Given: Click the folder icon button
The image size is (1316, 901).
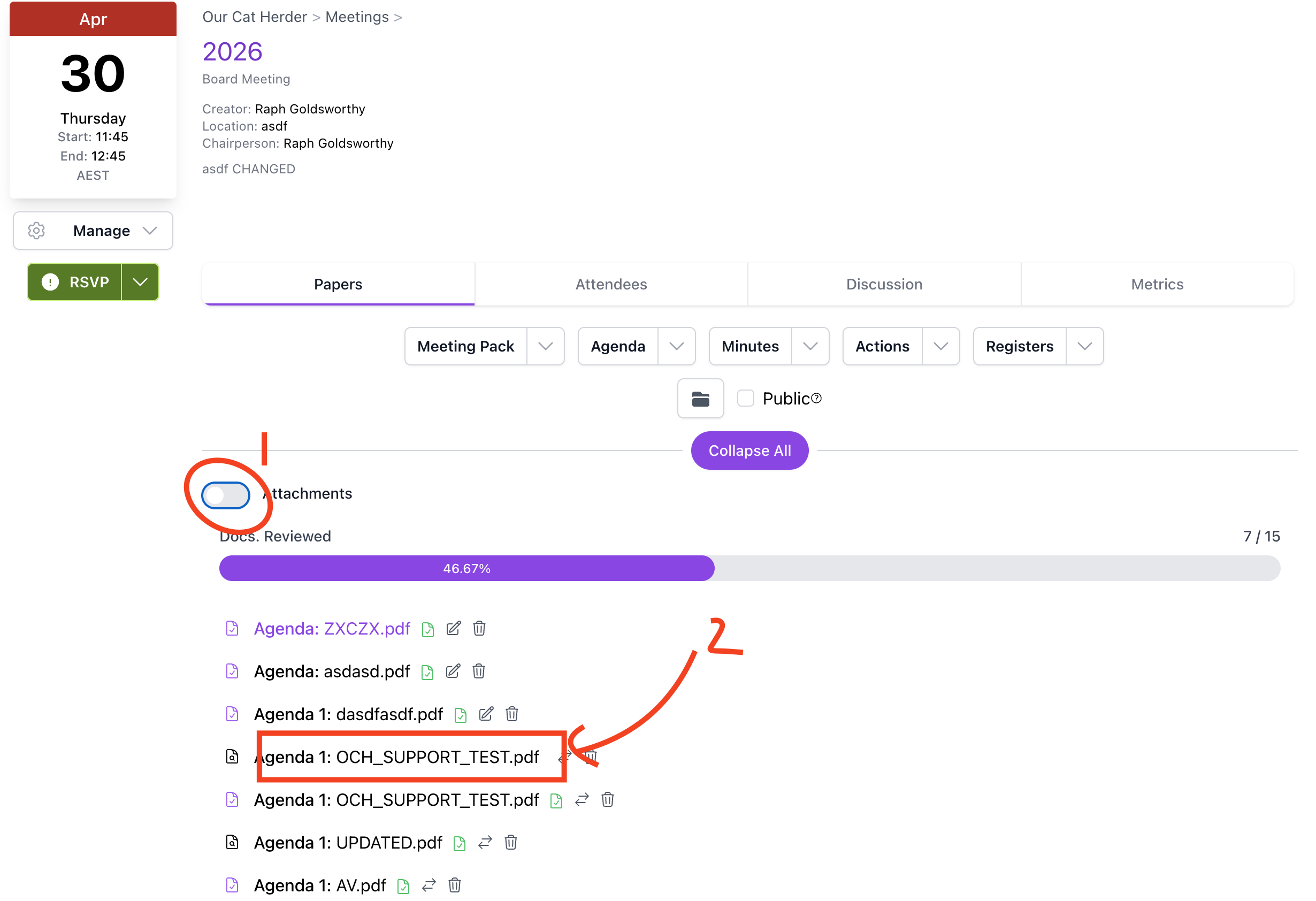Looking at the screenshot, I should pyautogui.click(x=700, y=399).
